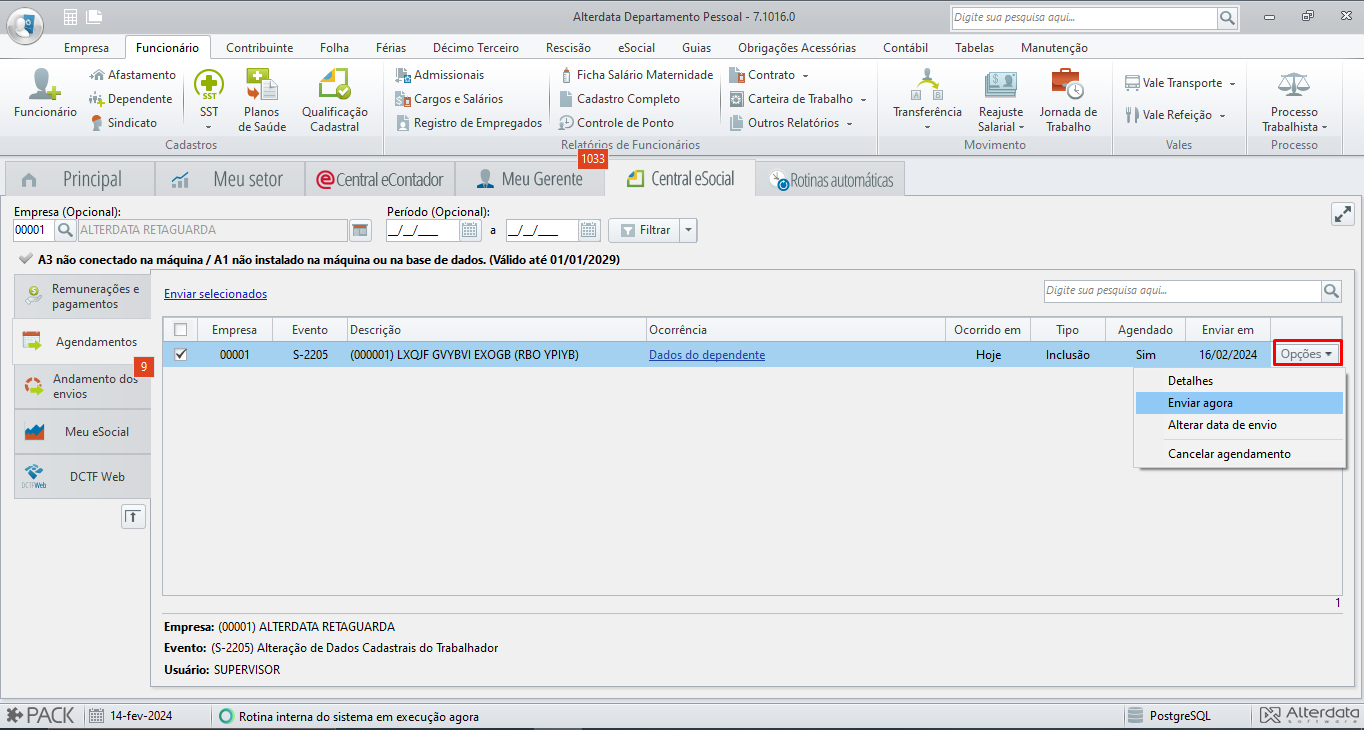Click the Descrição column header
1364x730 pixels.
click(x=496, y=329)
